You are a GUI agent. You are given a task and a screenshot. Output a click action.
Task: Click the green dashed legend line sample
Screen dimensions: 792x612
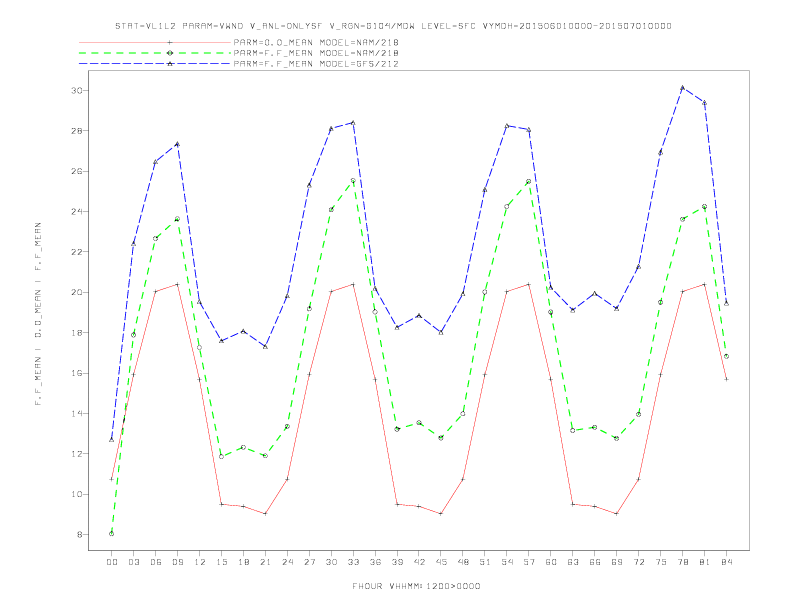[155, 53]
